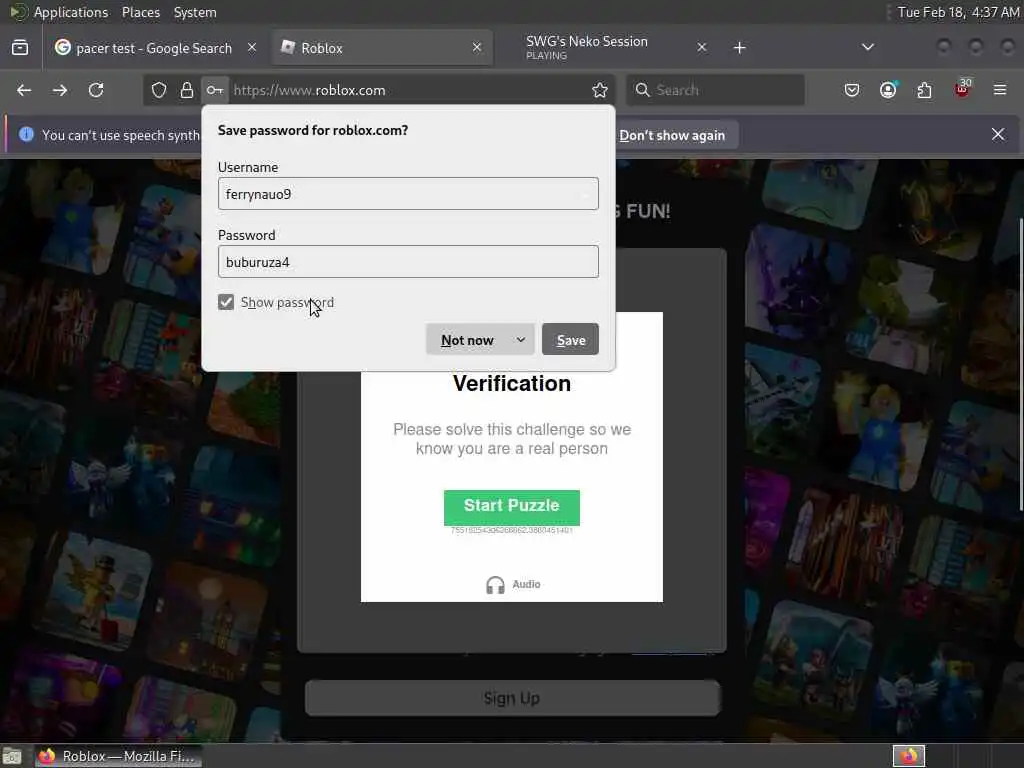Open the Places menu
This screenshot has height=768, width=1024.
point(140,12)
